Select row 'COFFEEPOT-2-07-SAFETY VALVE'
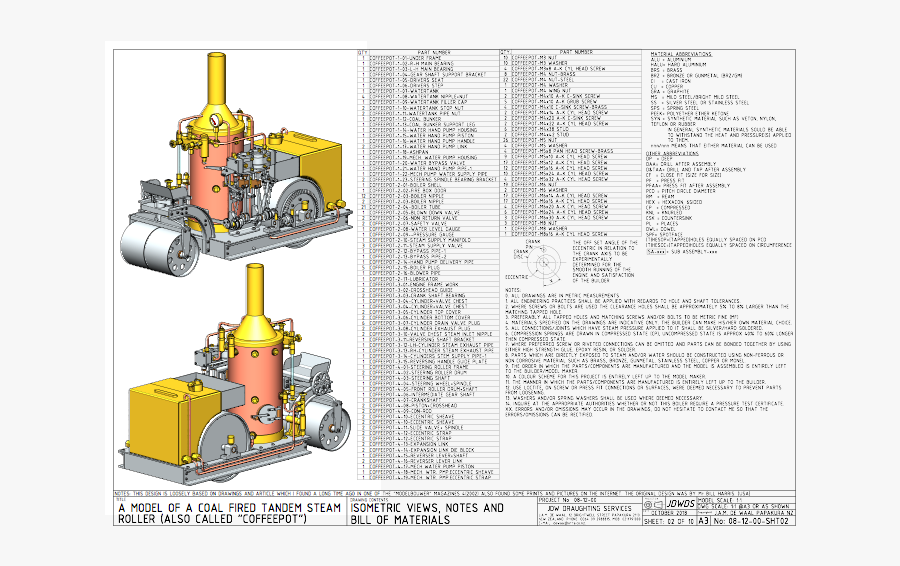The image size is (900, 566). point(428,223)
